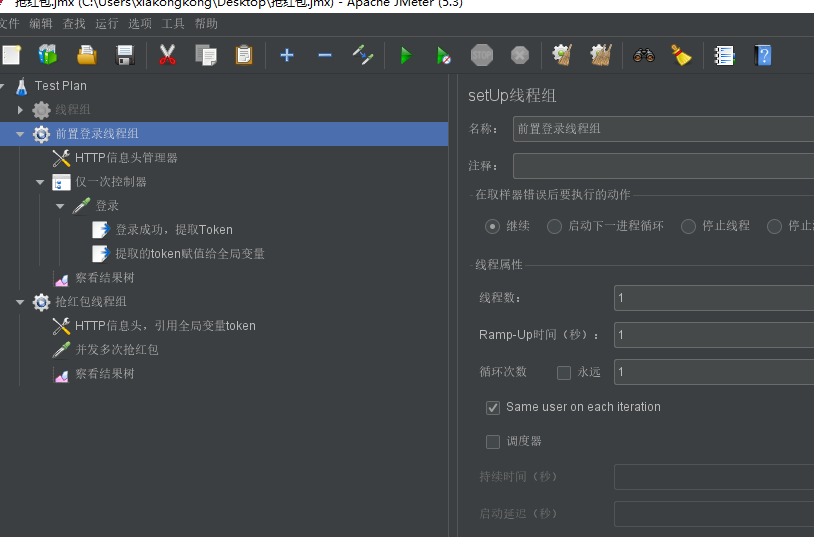The width and height of the screenshot is (814, 537).
Task: Open the 文件 menu
Action: coord(9,24)
